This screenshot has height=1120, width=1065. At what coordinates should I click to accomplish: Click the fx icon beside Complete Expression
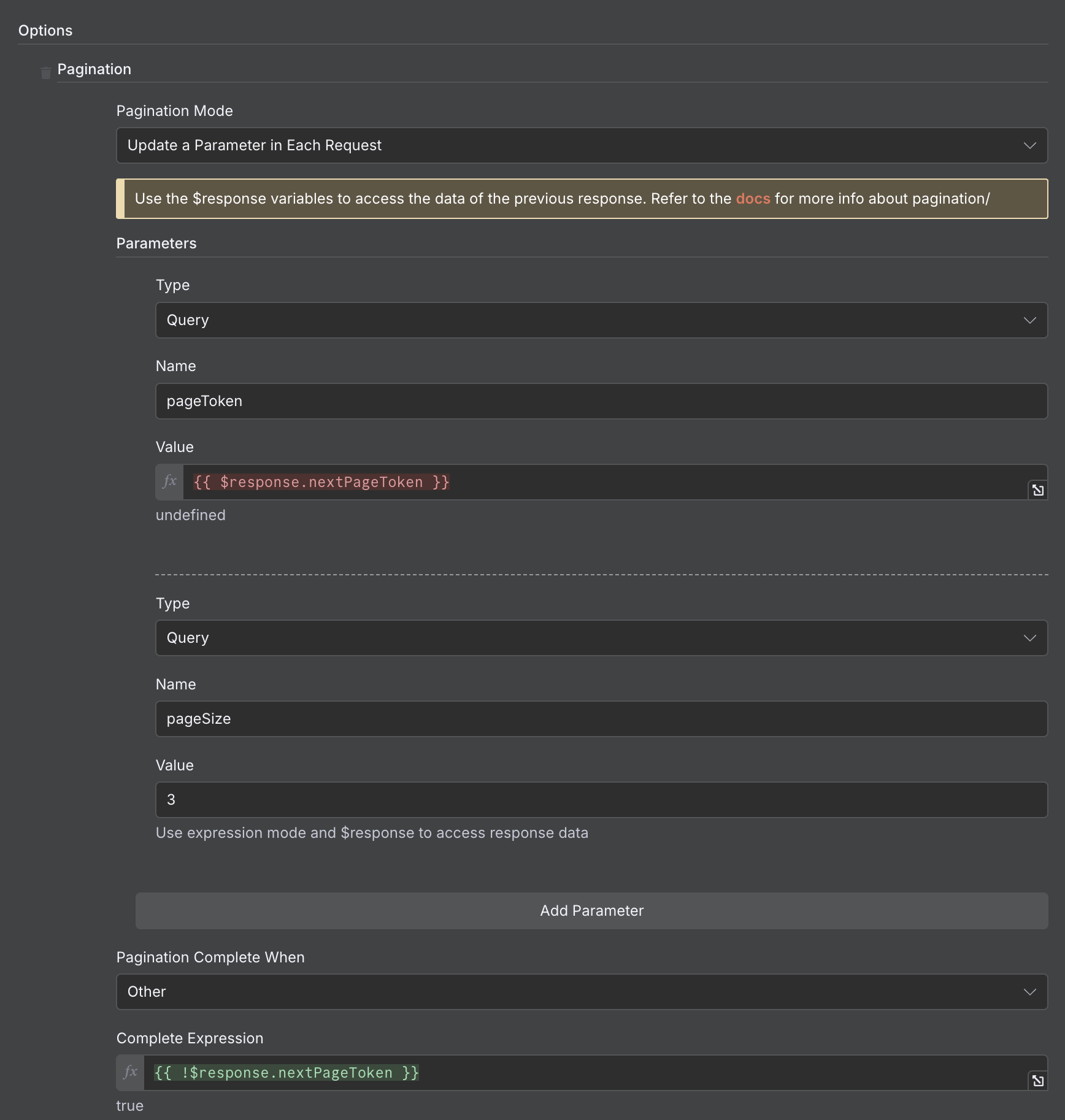[x=130, y=1073]
